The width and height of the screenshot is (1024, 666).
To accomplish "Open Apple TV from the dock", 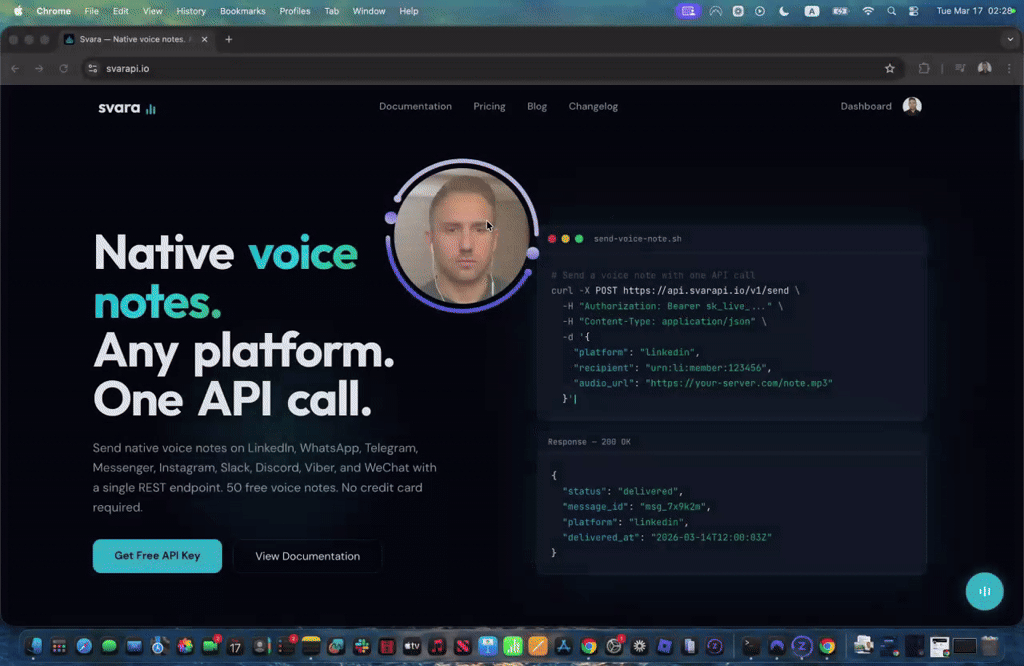I will (412, 646).
